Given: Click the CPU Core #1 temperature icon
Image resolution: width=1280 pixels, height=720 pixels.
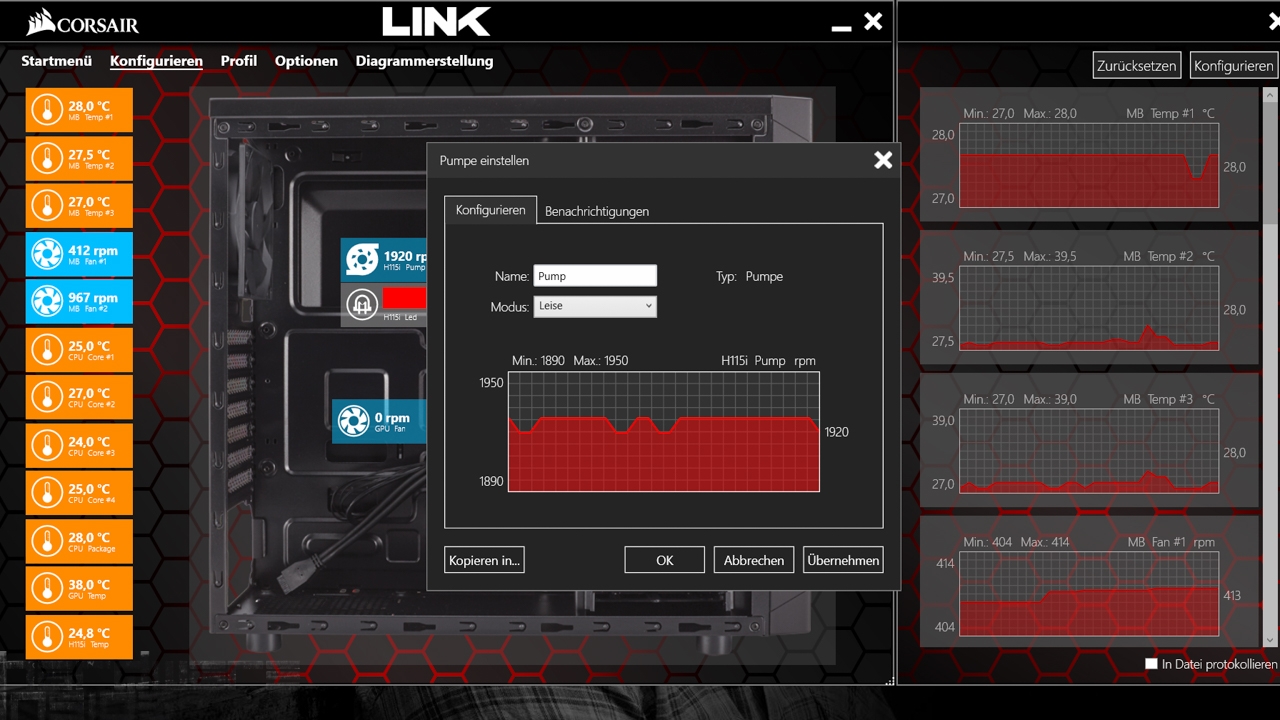Looking at the screenshot, I should tap(47, 350).
